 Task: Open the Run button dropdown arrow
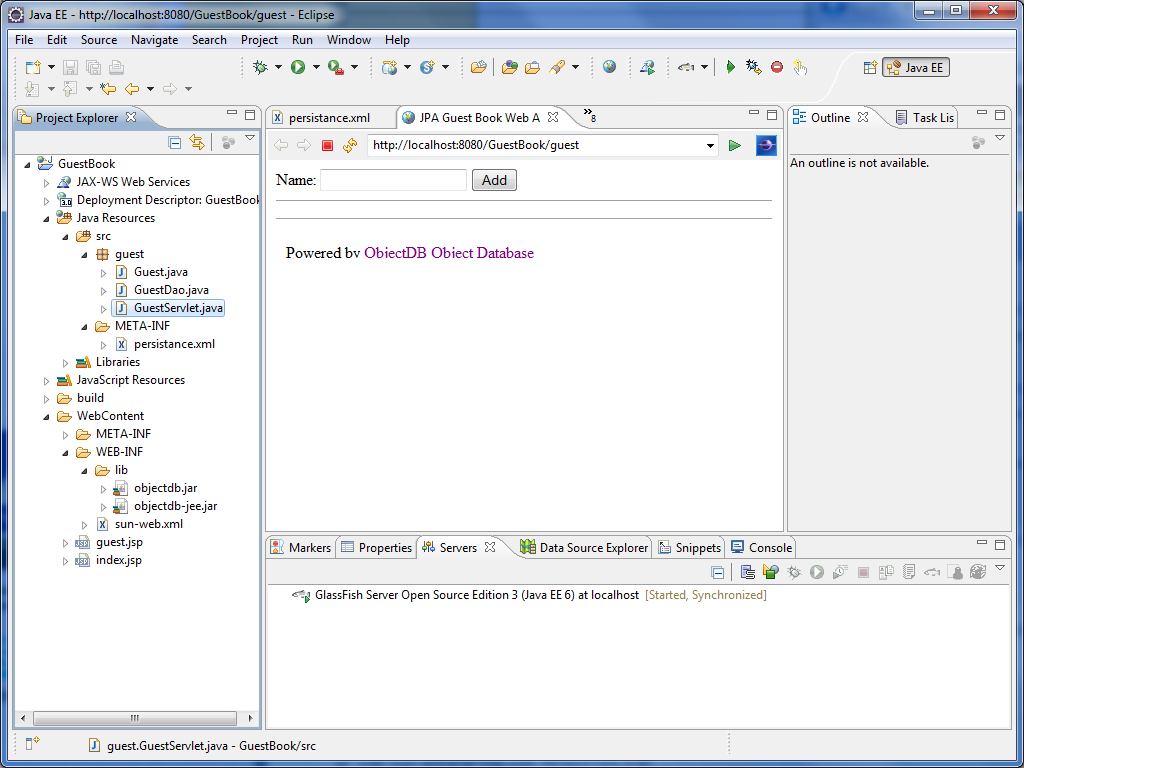tap(317, 68)
